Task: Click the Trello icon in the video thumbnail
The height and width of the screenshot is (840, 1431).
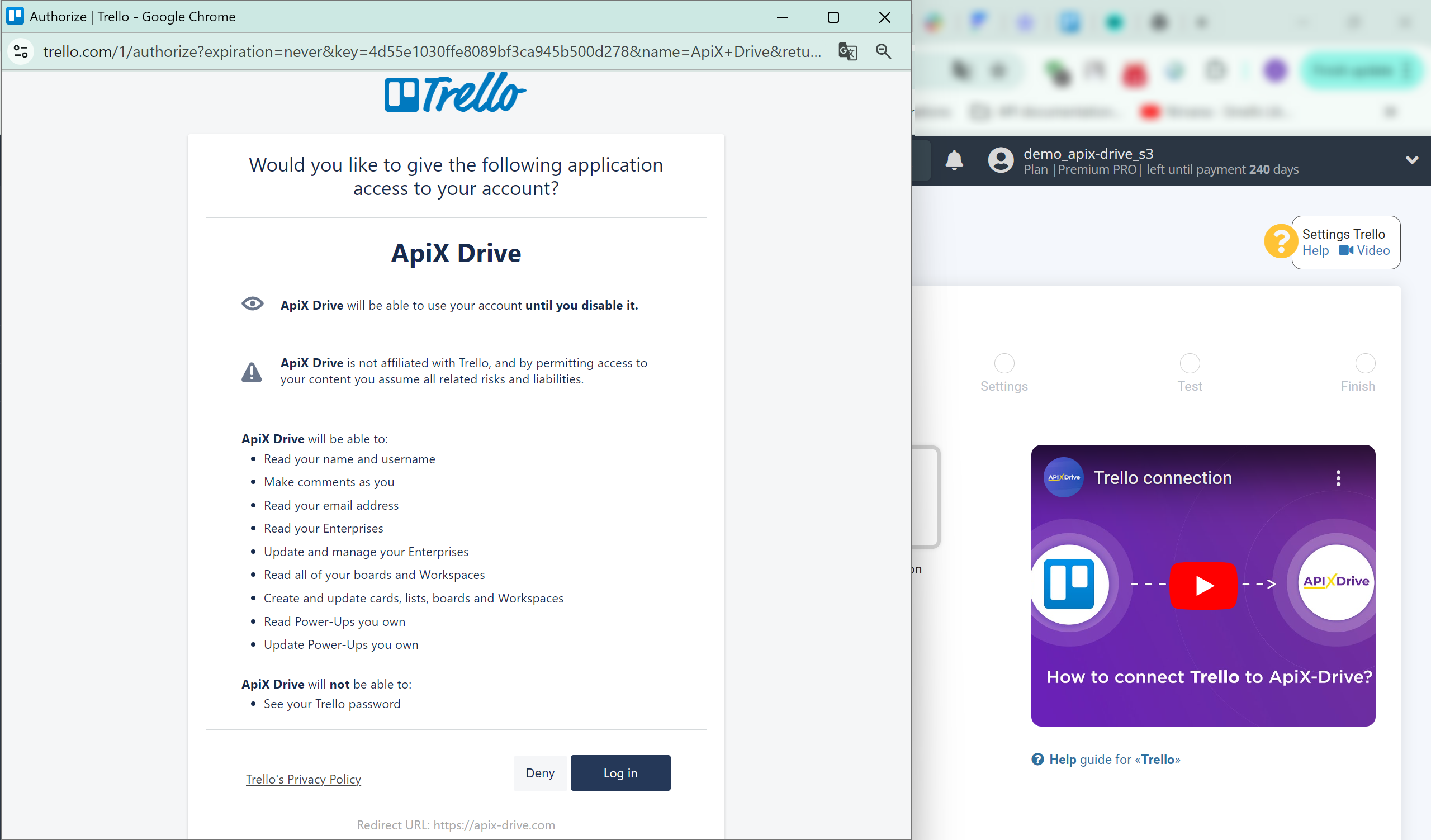Action: 1071,582
